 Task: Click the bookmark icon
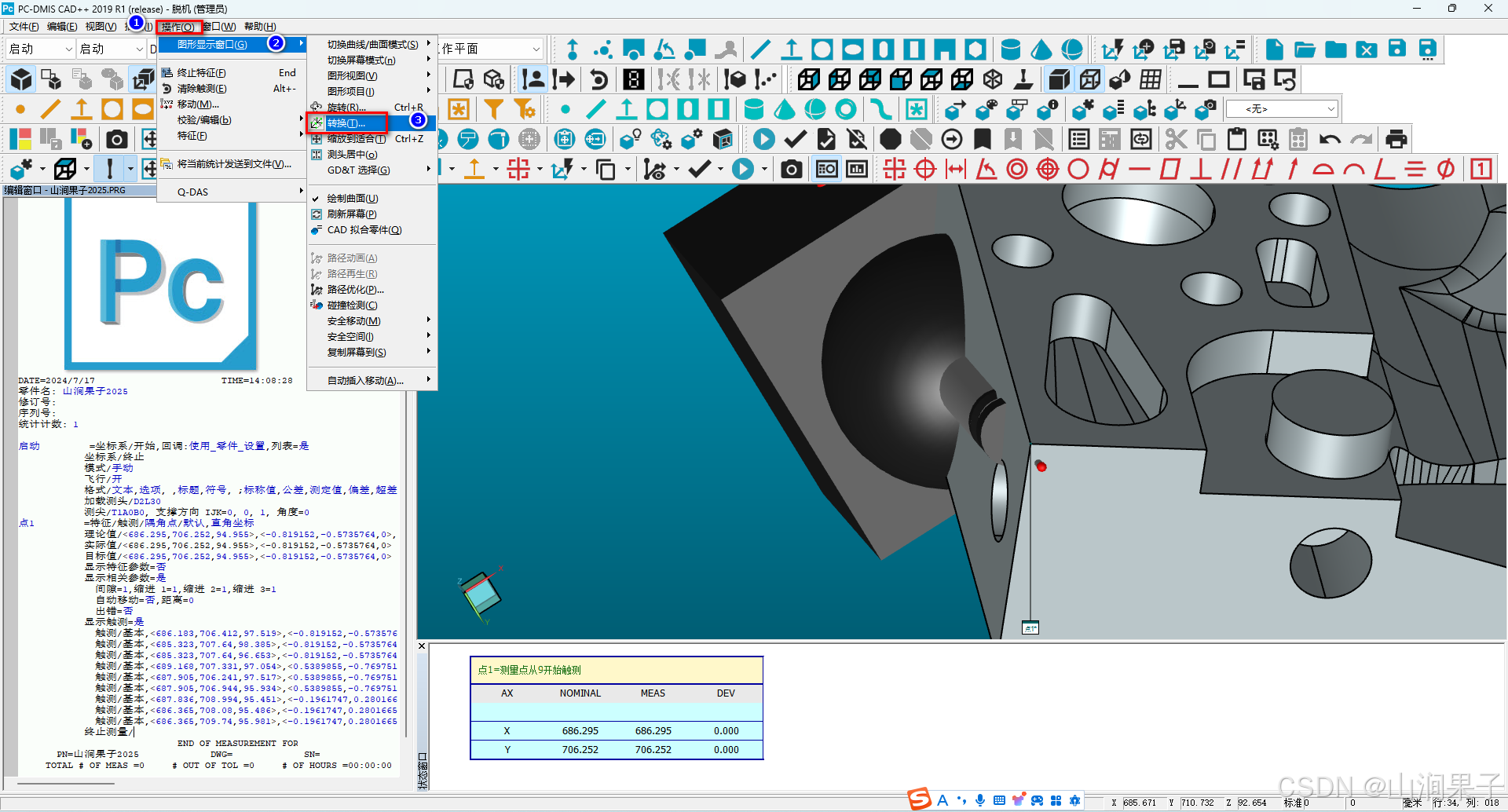click(982, 139)
